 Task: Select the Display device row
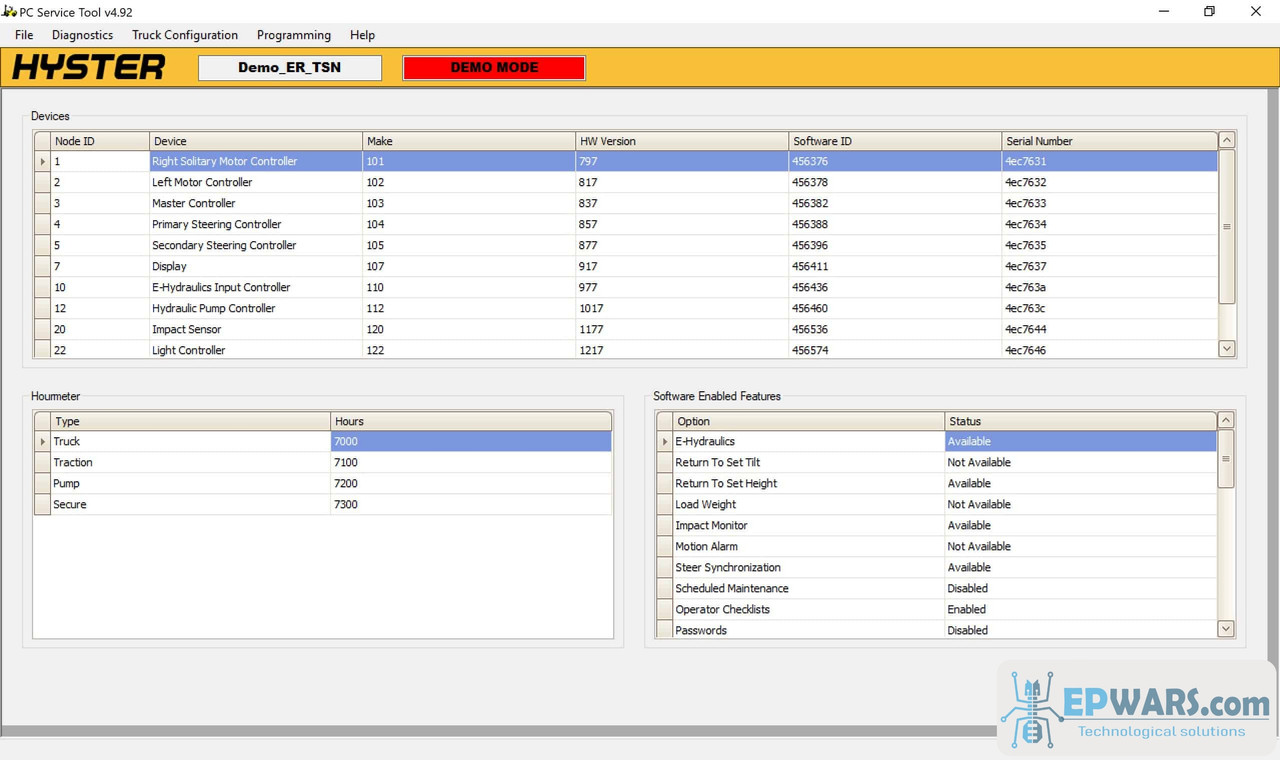tap(626, 266)
